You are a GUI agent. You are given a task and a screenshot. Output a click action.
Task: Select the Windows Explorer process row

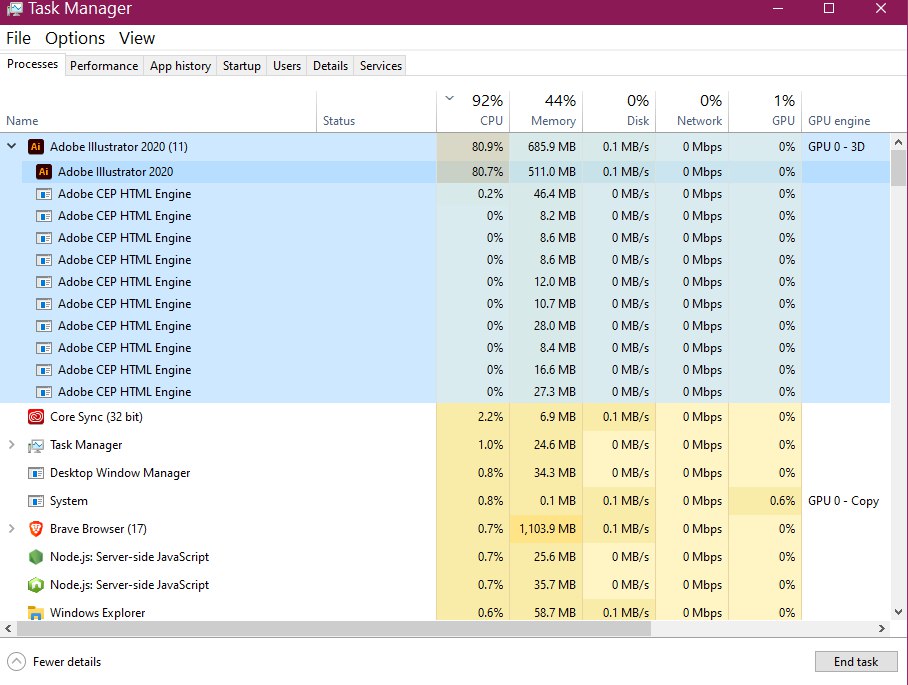coord(445,613)
